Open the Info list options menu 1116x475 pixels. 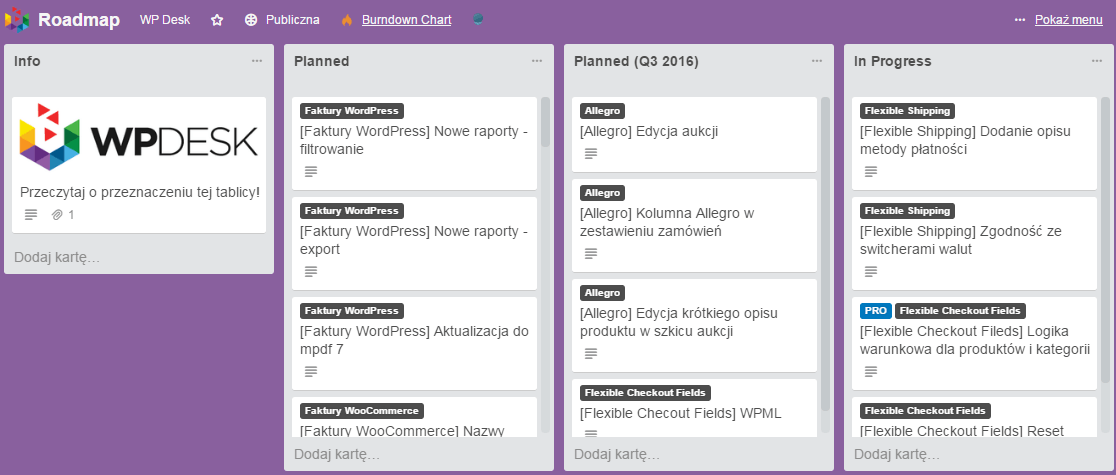257,61
